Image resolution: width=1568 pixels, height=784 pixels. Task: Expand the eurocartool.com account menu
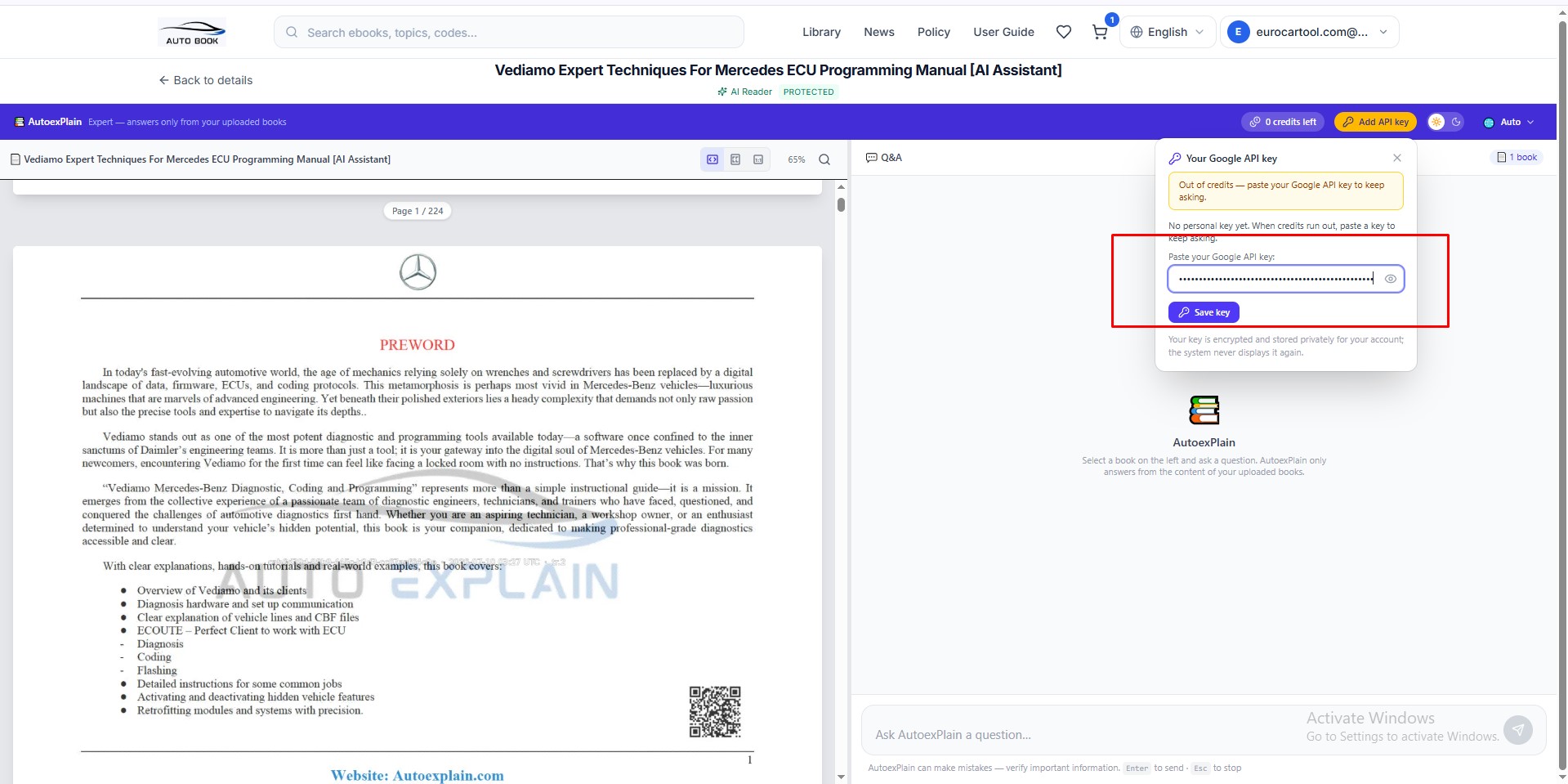click(x=1310, y=32)
